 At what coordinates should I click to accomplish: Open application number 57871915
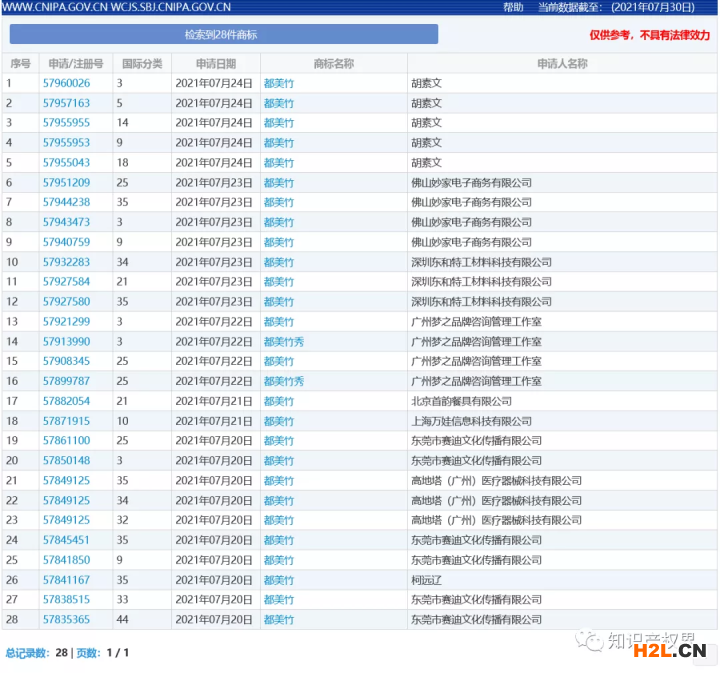(x=66, y=421)
